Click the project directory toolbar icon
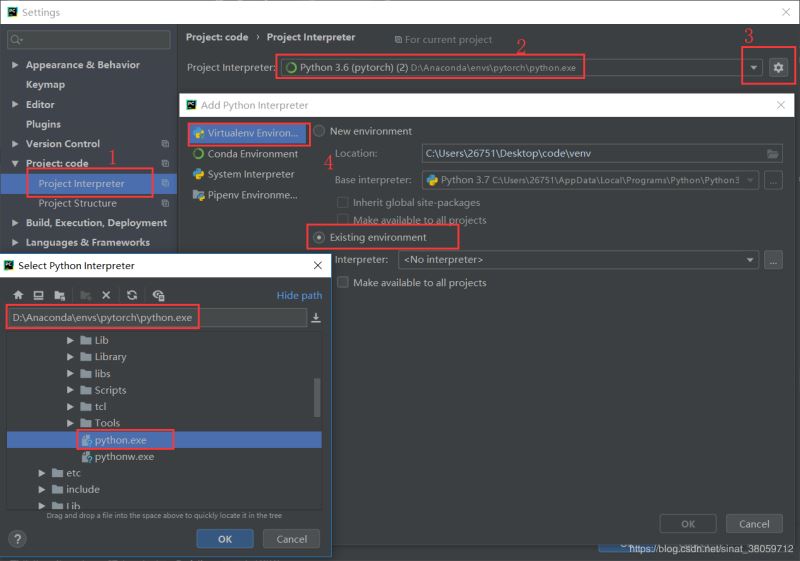The width and height of the screenshot is (800, 561). (x=60, y=295)
